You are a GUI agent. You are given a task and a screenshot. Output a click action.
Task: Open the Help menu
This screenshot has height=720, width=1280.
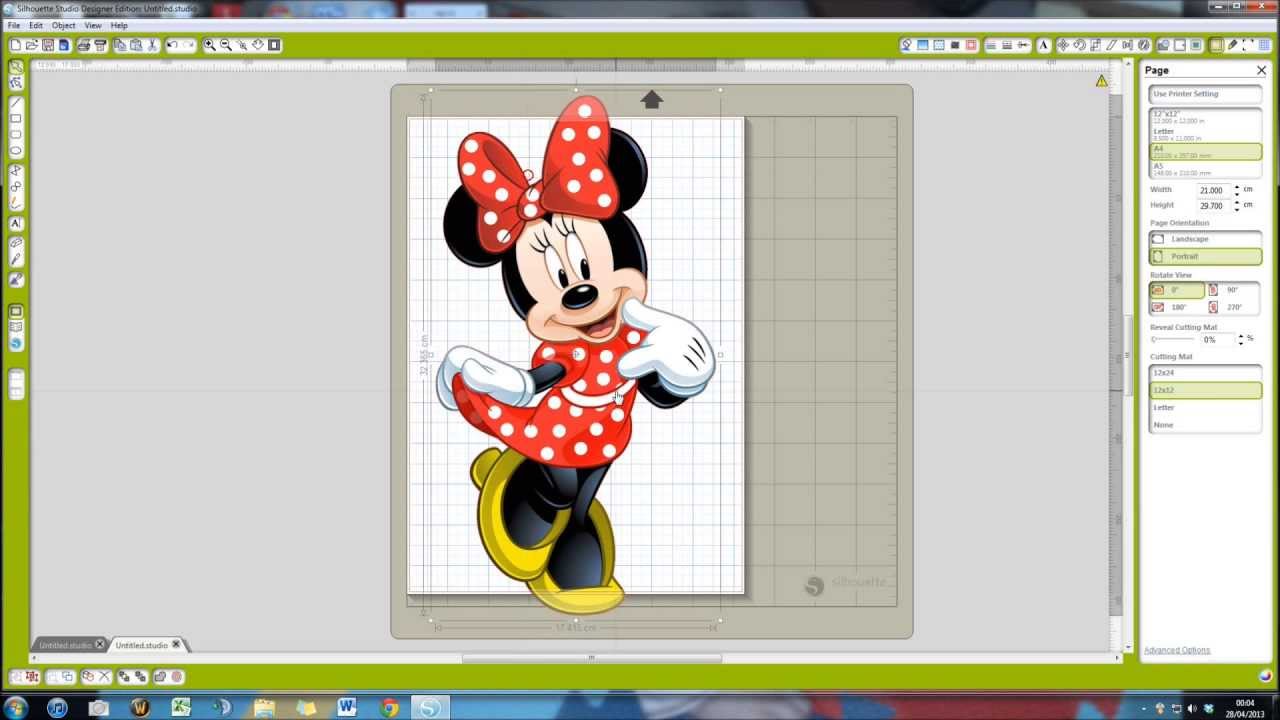(x=119, y=25)
